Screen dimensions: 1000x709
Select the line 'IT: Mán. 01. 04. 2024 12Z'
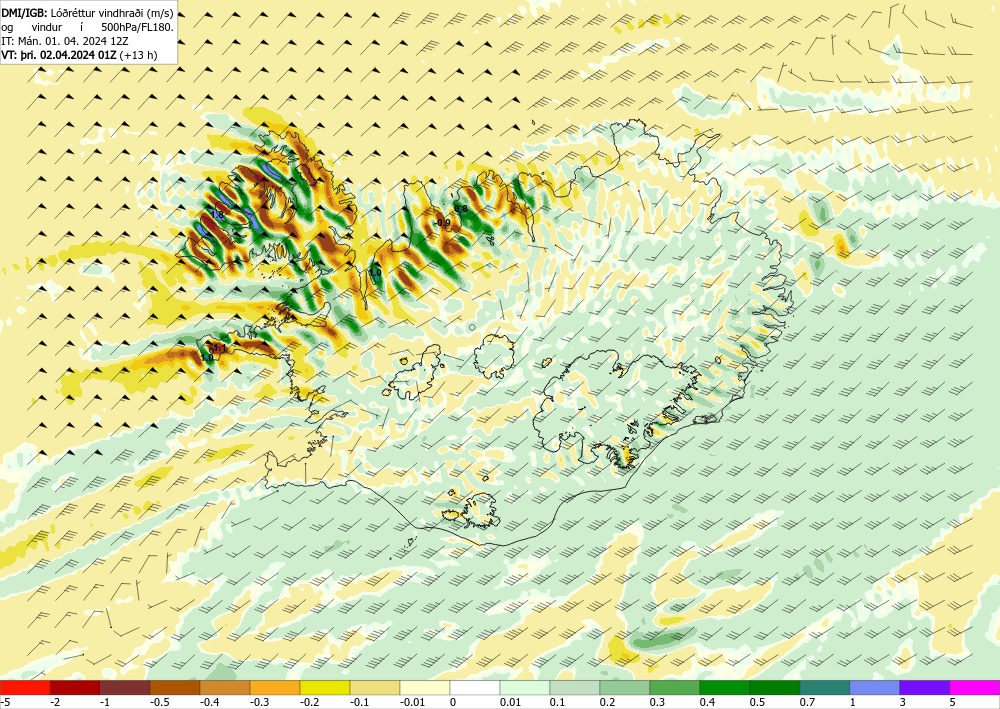(x=65, y=41)
